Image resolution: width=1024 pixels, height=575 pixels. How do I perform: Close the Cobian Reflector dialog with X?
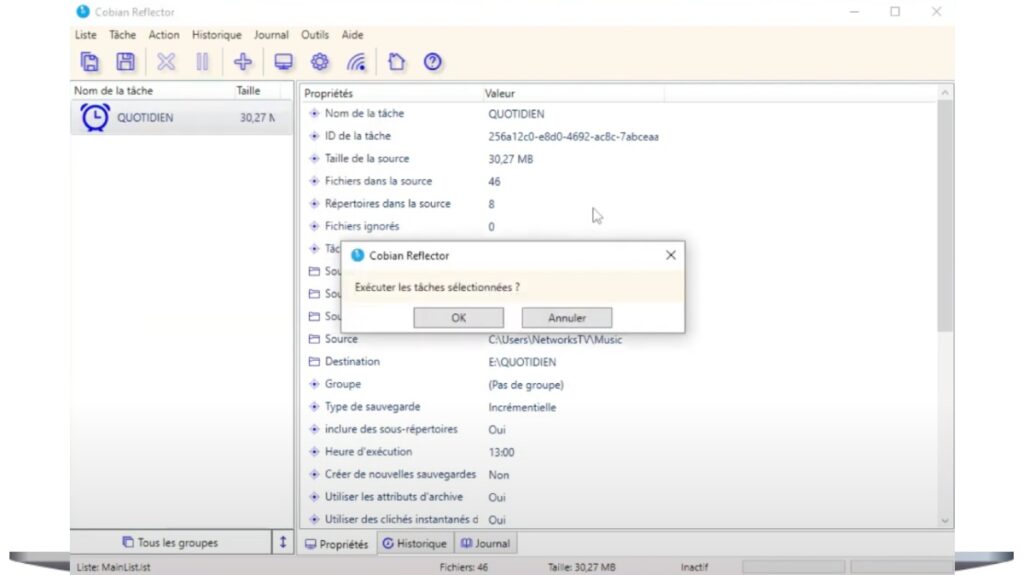671,255
